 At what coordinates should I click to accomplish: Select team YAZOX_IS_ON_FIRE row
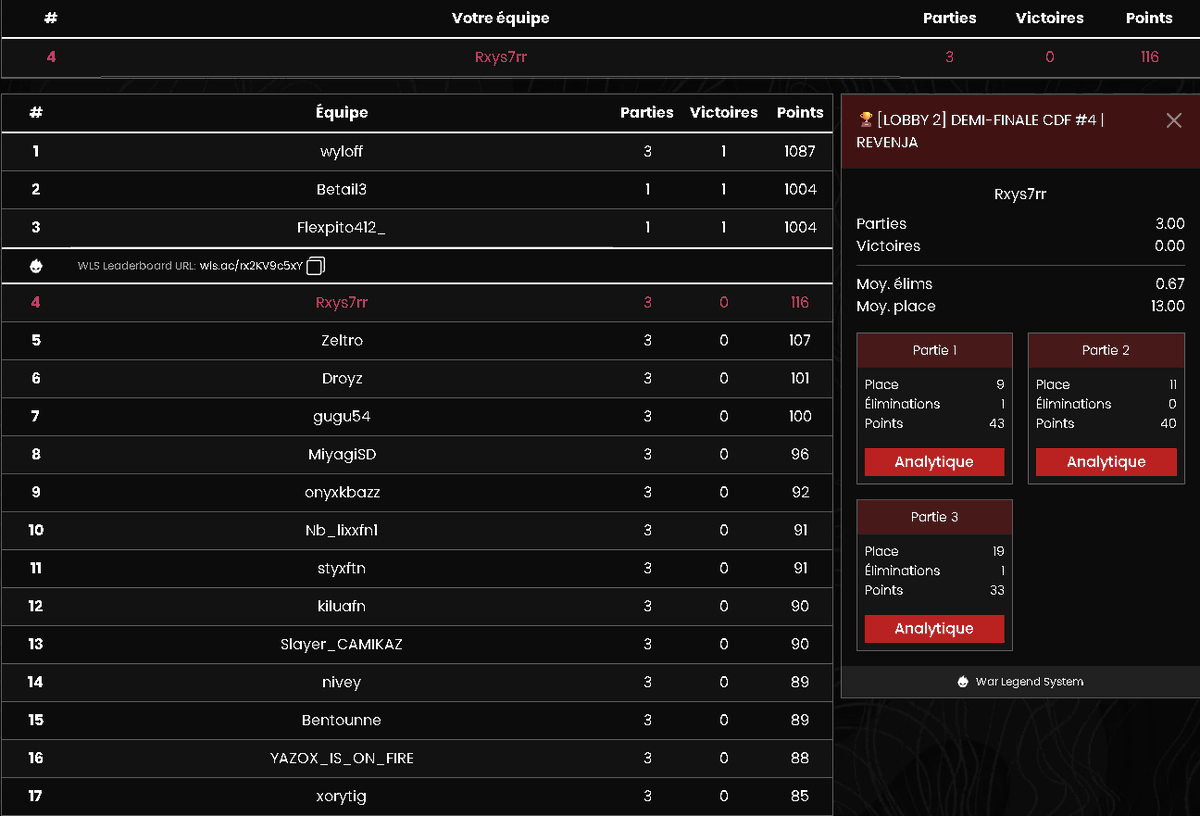tap(417, 759)
